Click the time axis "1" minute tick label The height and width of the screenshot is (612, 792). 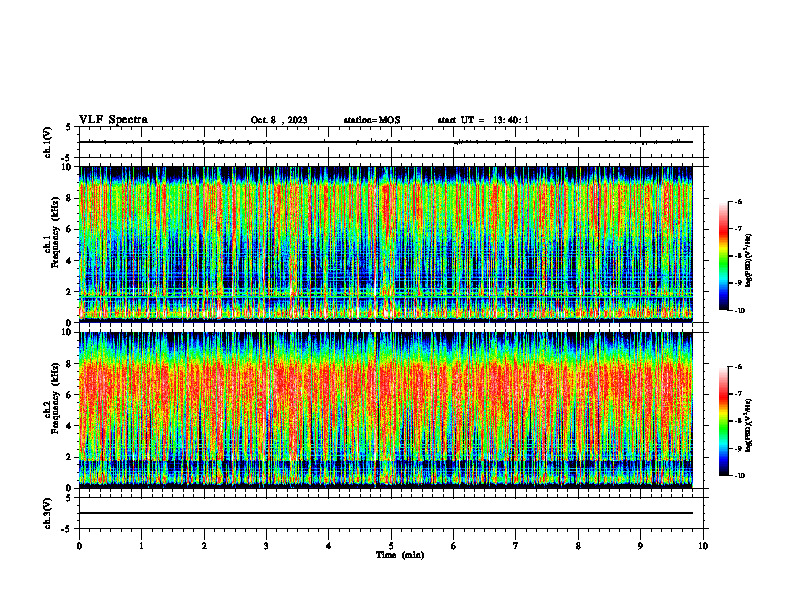(141, 546)
